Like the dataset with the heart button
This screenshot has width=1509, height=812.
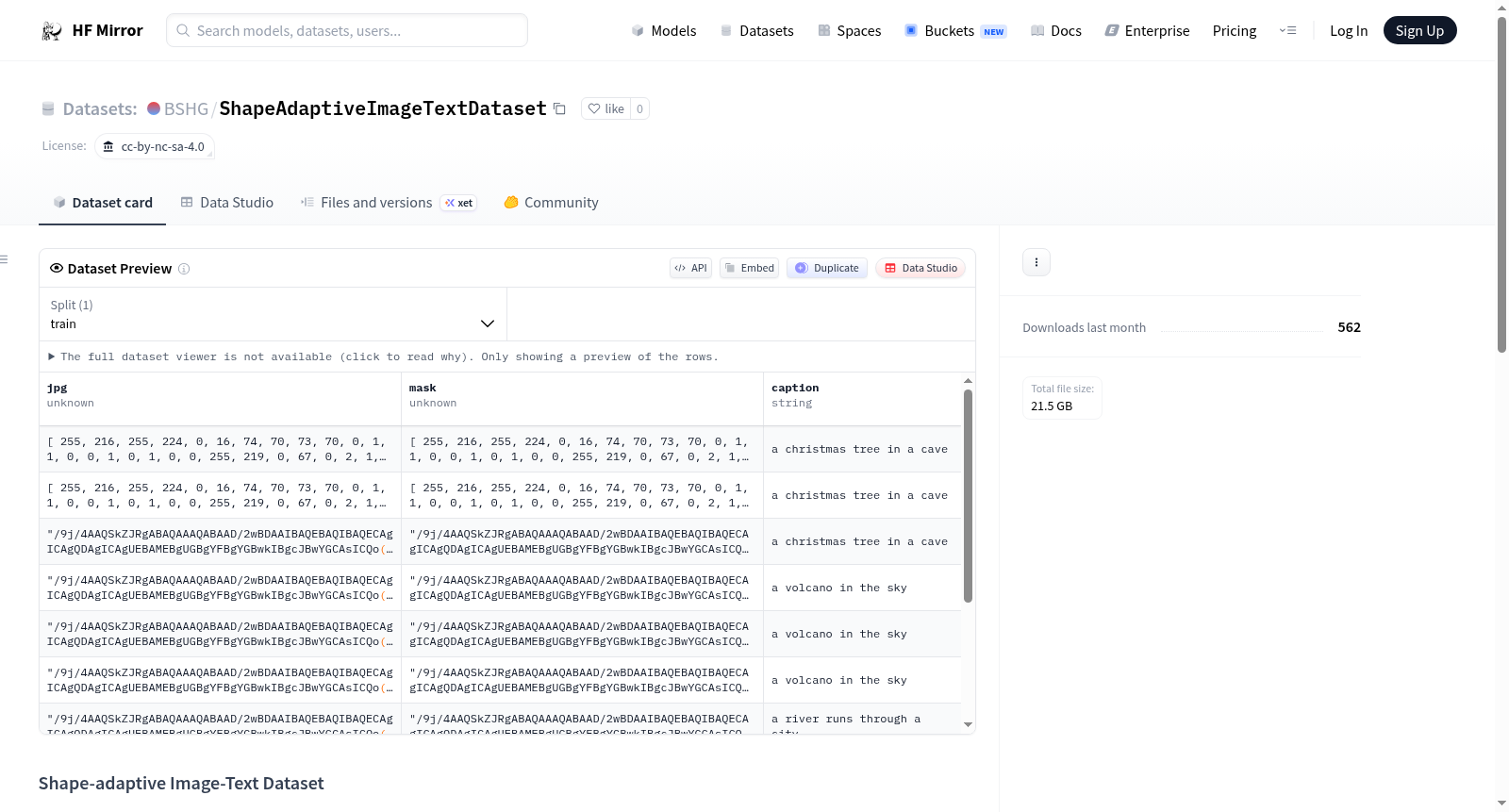(605, 108)
